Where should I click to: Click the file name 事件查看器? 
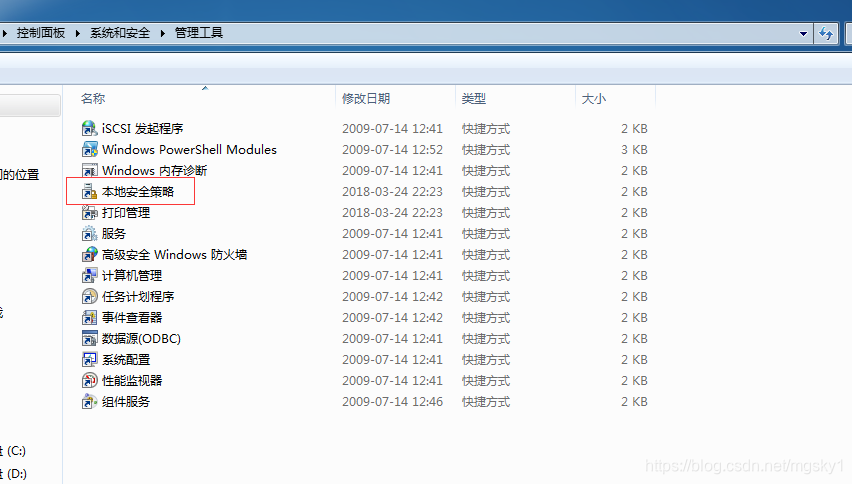(x=132, y=318)
